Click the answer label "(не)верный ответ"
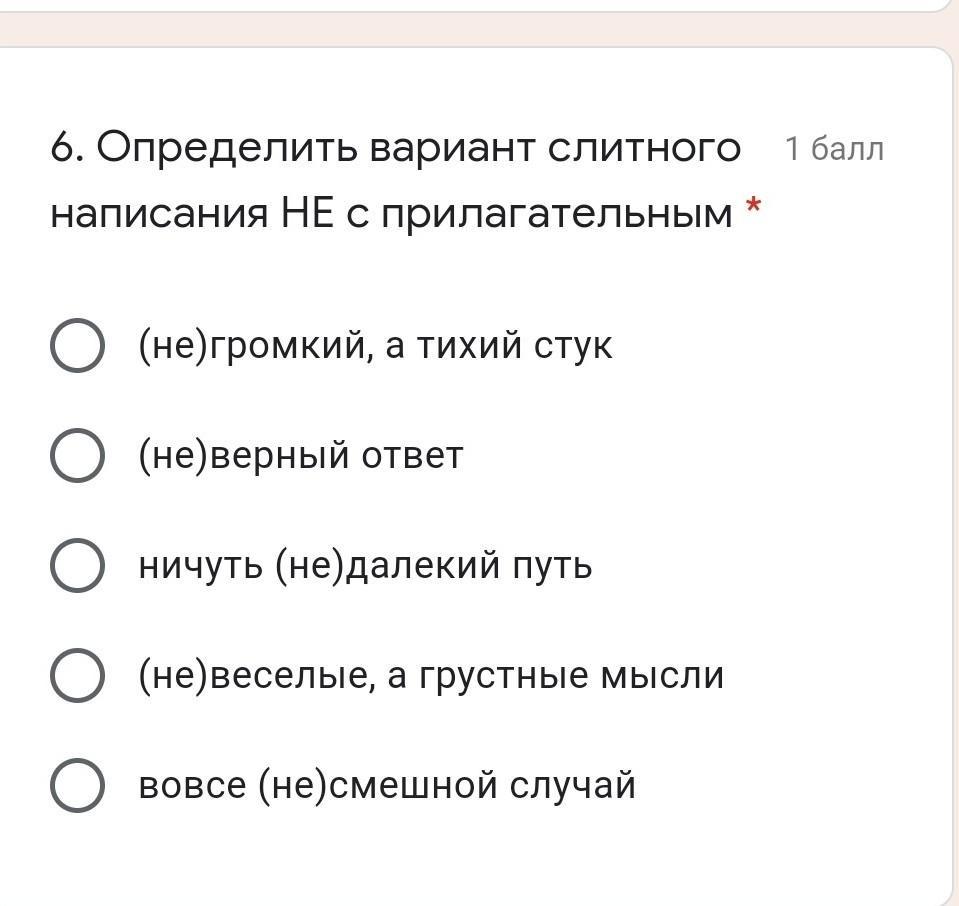 [300, 456]
